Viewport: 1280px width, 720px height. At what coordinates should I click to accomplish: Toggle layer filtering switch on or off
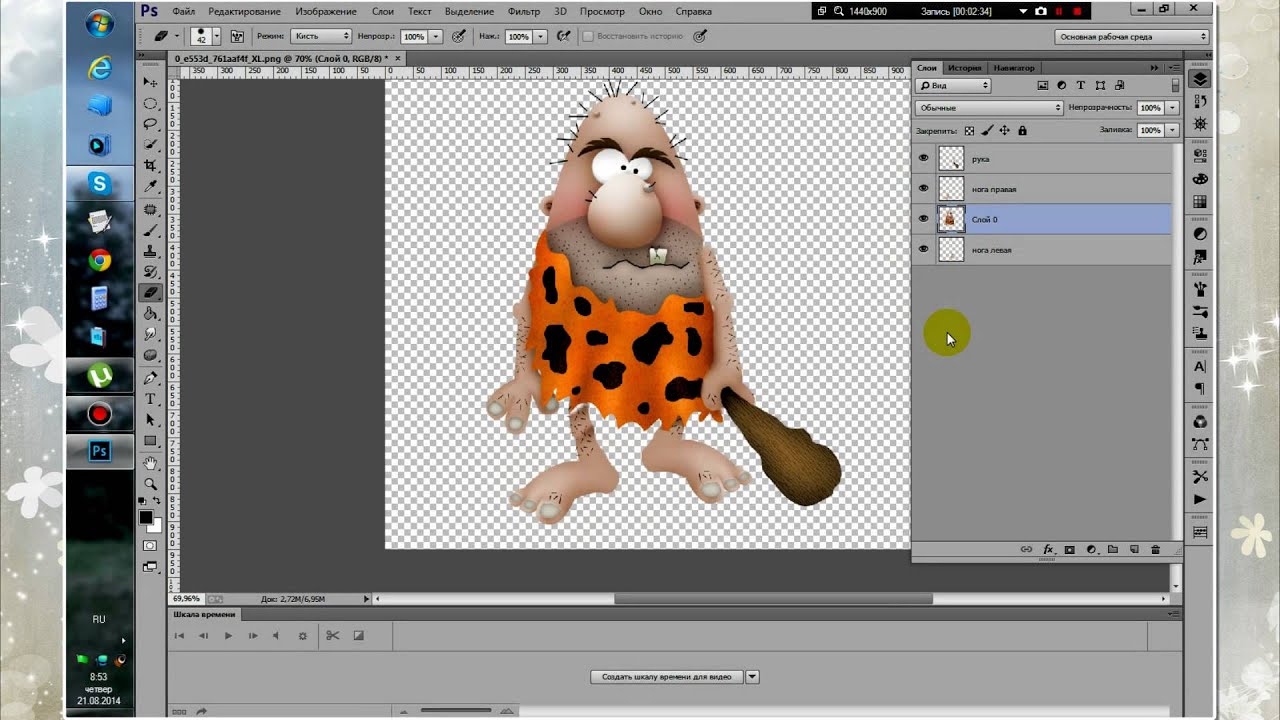pyautogui.click(x=1174, y=86)
